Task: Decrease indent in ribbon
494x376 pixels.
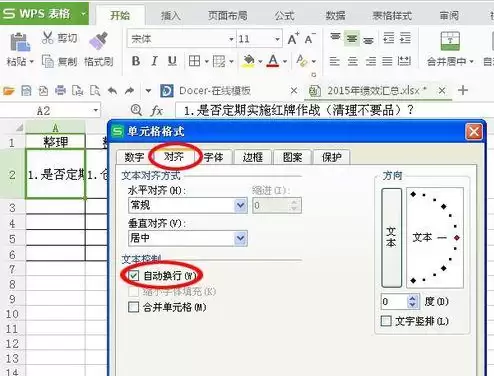Action: click(x=389, y=38)
